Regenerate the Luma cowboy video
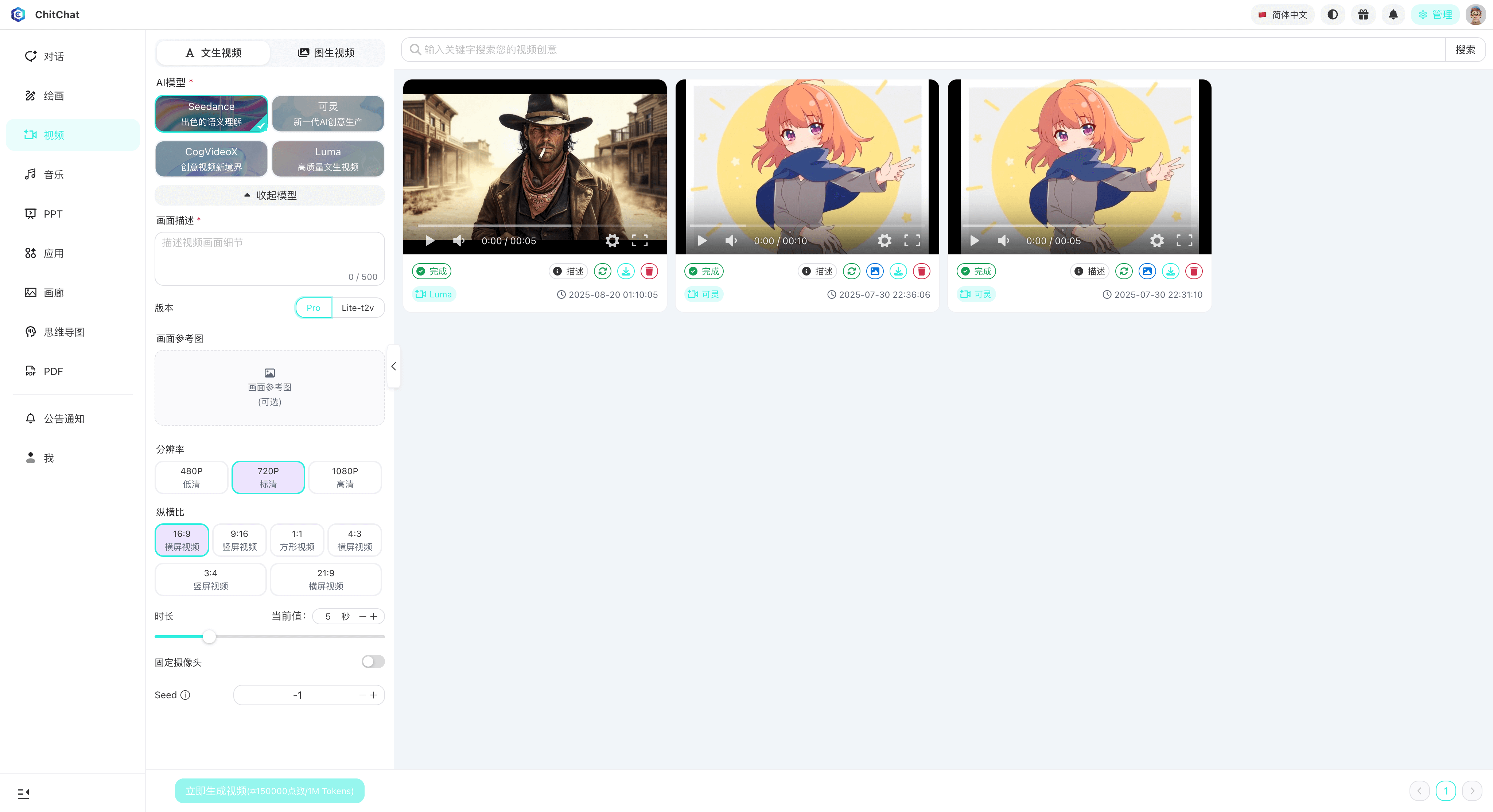The image size is (1493, 812). click(602, 271)
